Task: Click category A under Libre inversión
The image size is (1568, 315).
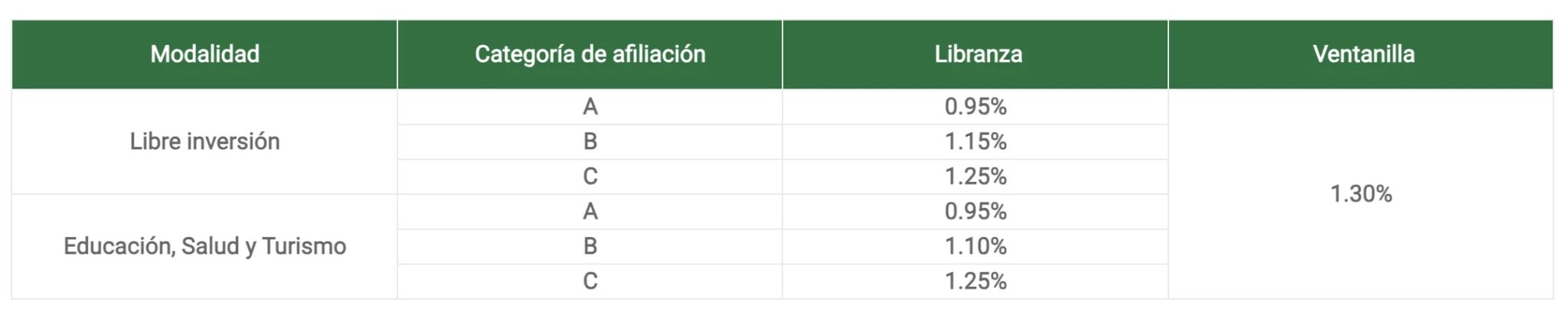Action: (590, 106)
